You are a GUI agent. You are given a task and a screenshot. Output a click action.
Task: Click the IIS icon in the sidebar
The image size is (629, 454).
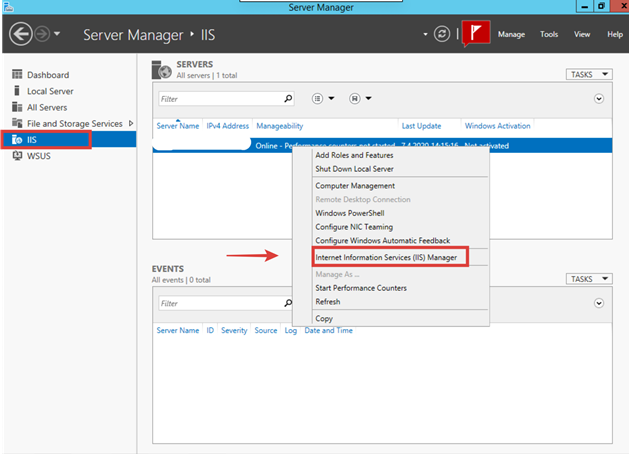[x=17, y=139]
